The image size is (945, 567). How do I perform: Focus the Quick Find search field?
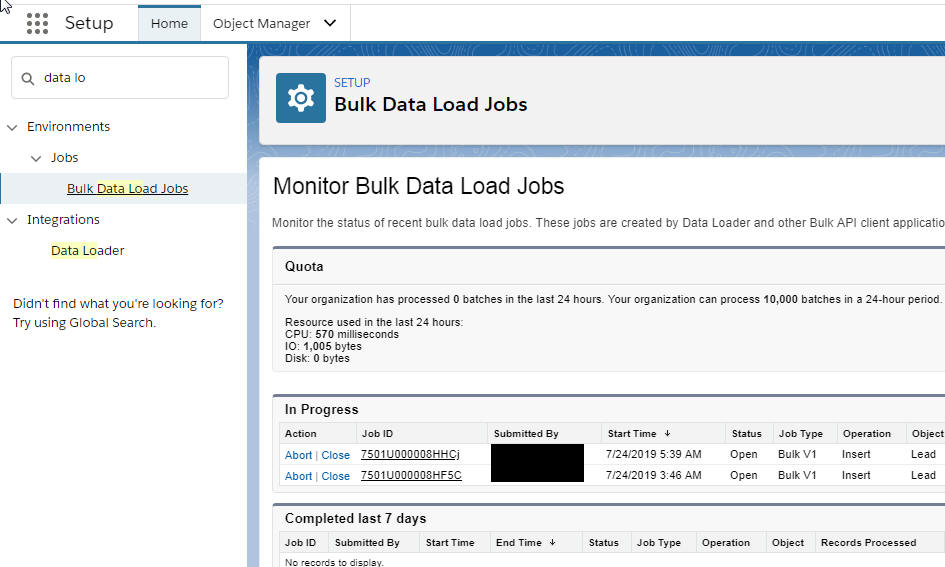click(130, 78)
